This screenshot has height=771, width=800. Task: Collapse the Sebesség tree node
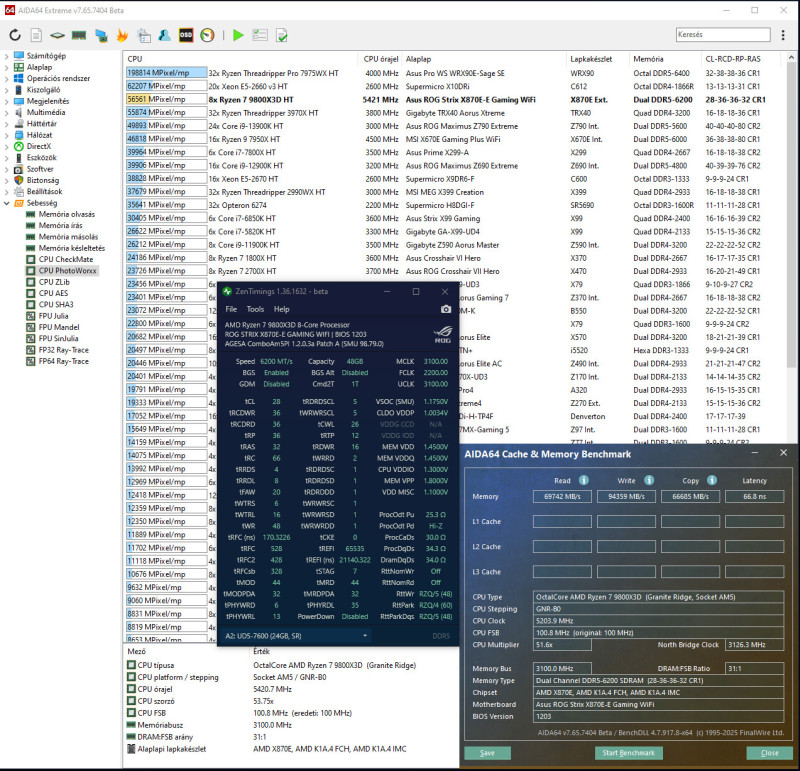pos(8,203)
